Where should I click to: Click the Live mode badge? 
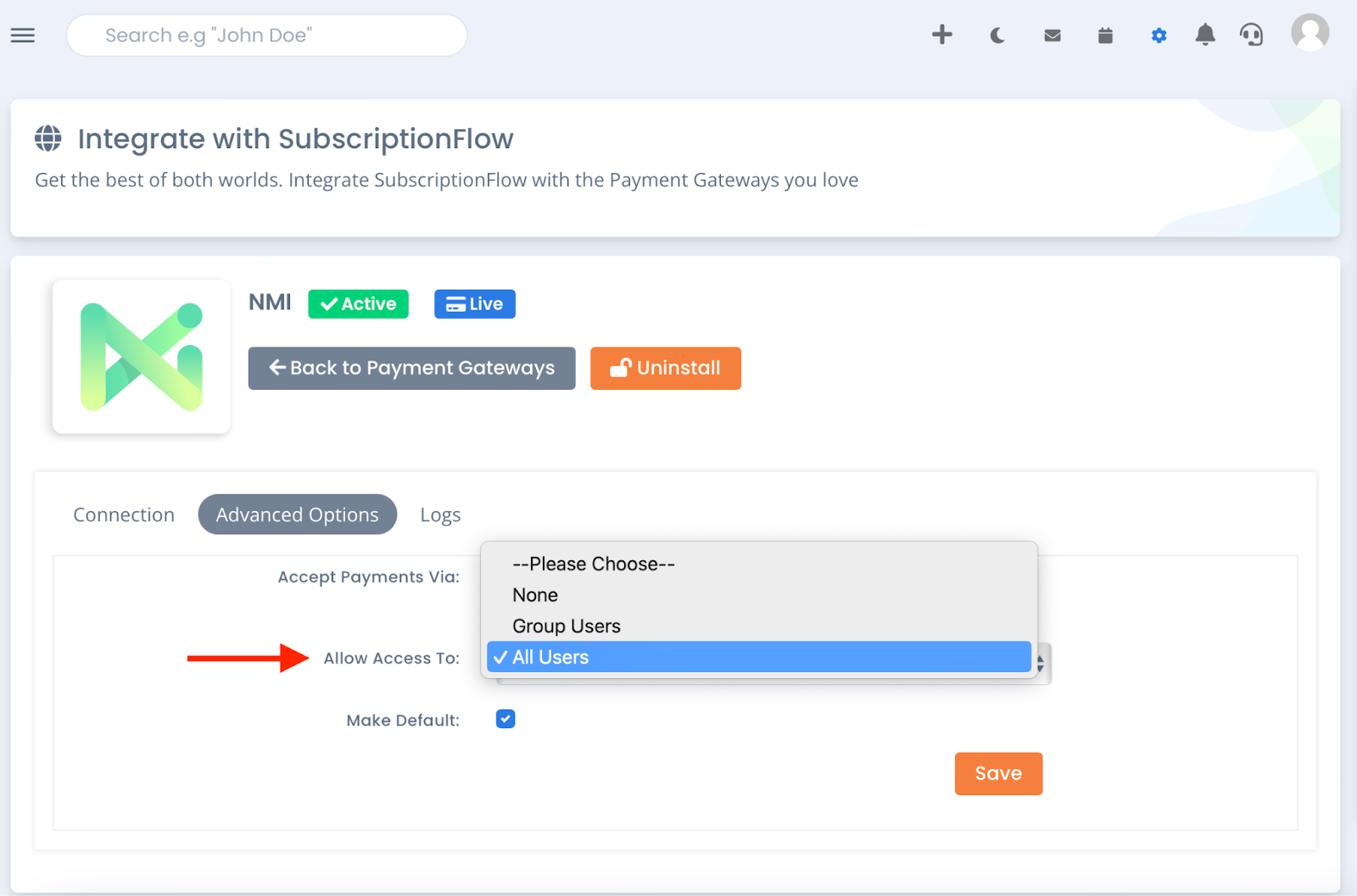[475, 303]
